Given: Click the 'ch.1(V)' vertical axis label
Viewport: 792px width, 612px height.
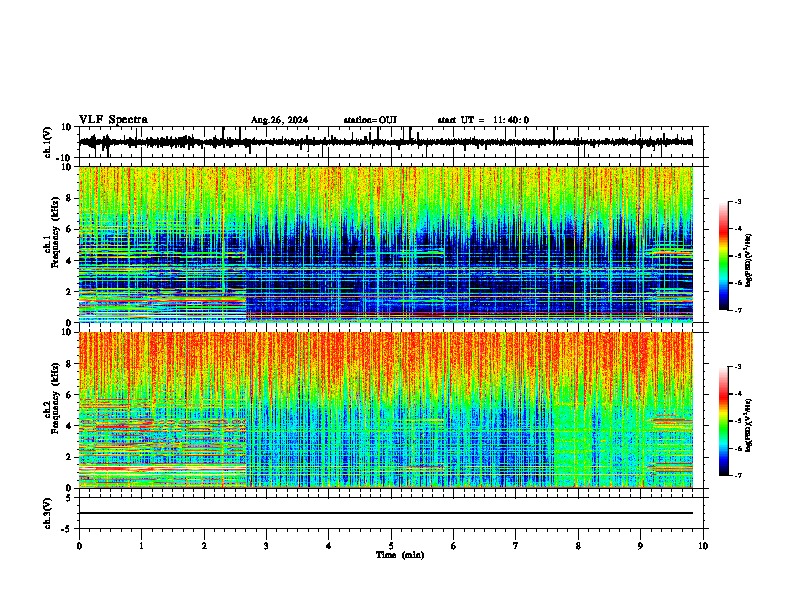Looking at the screenshot, I should [47, 142].
